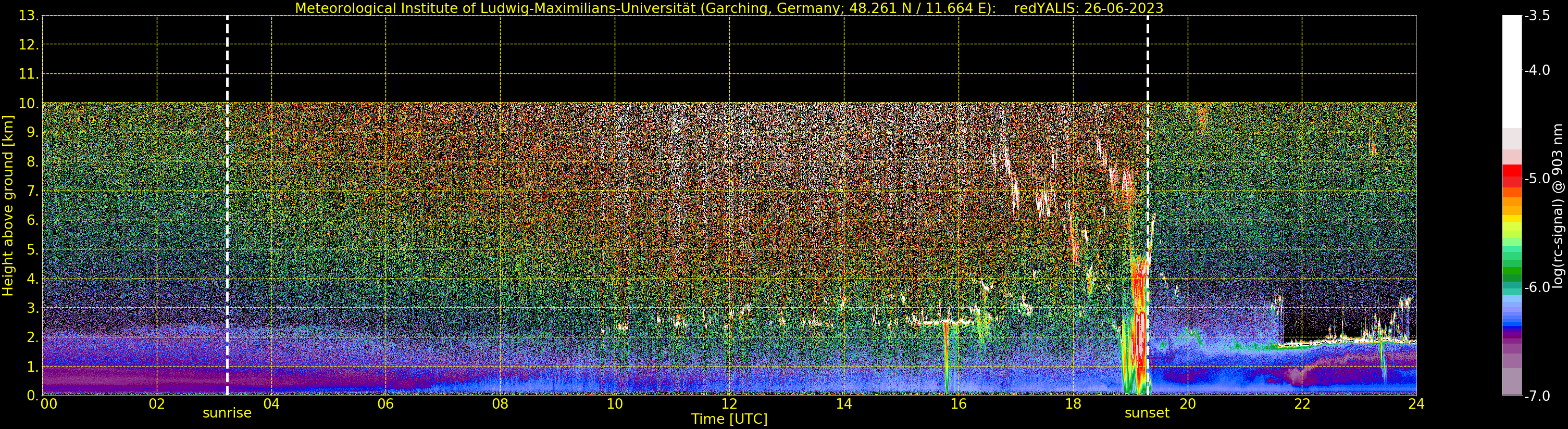Image resolution: width=1568 pixels, height=429 pixels.
Task: Click the colorbar value '-4.0'
Action: pyautogui.click(x=1537, y=70)
